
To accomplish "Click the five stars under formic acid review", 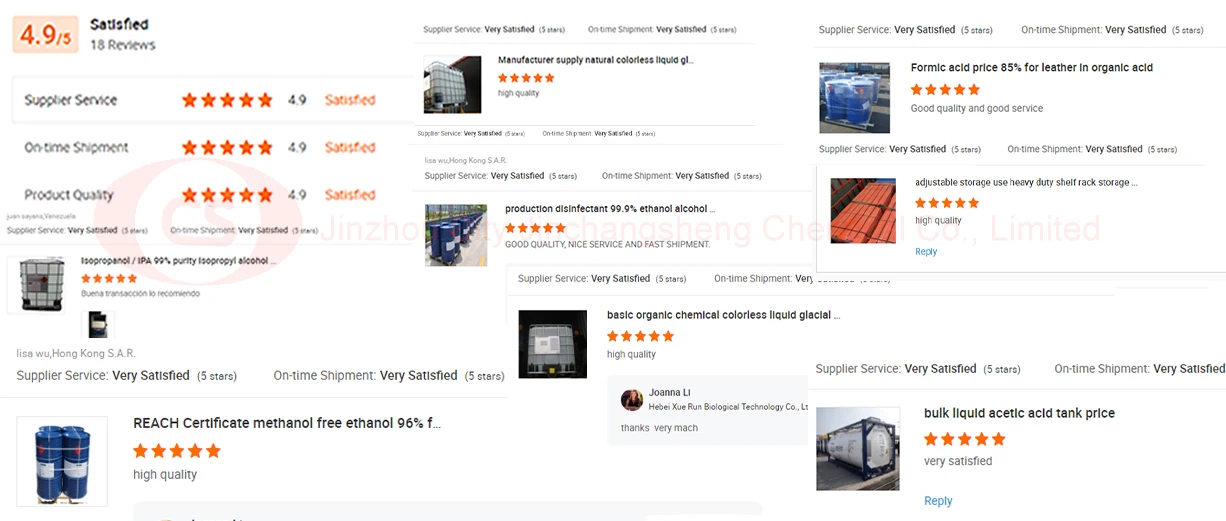I will coord(945,89).
